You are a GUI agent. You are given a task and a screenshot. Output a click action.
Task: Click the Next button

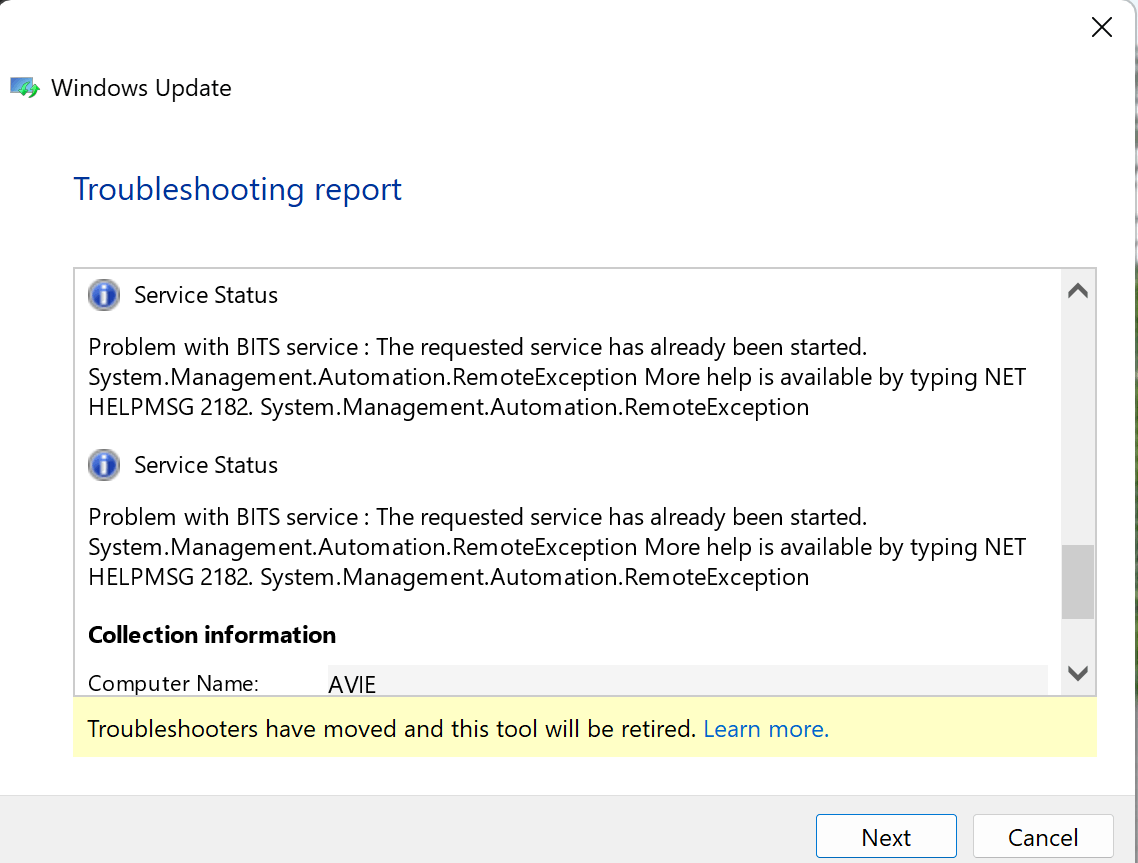pos(885,837)
